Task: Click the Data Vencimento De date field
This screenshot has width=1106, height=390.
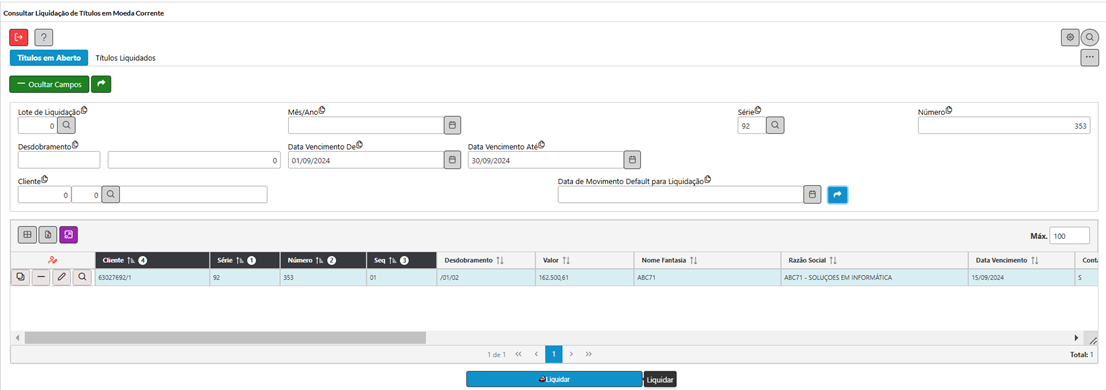Action: coord(365,160)
